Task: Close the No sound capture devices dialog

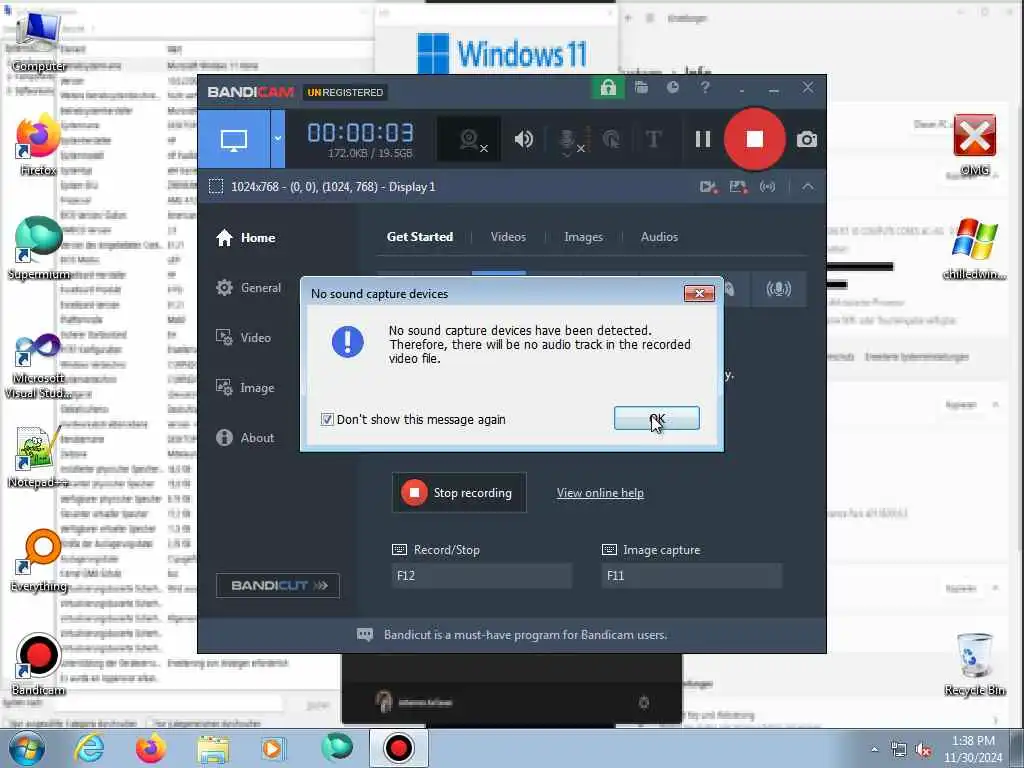Action: [x=699, y=293]
